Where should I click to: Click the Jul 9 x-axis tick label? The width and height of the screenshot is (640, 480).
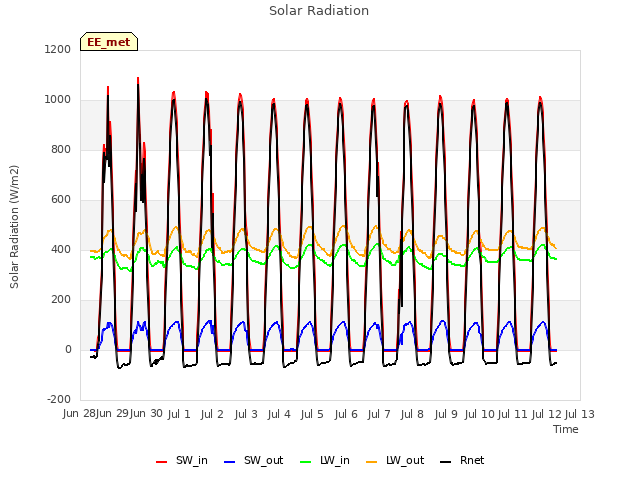[x=446, y=414]
